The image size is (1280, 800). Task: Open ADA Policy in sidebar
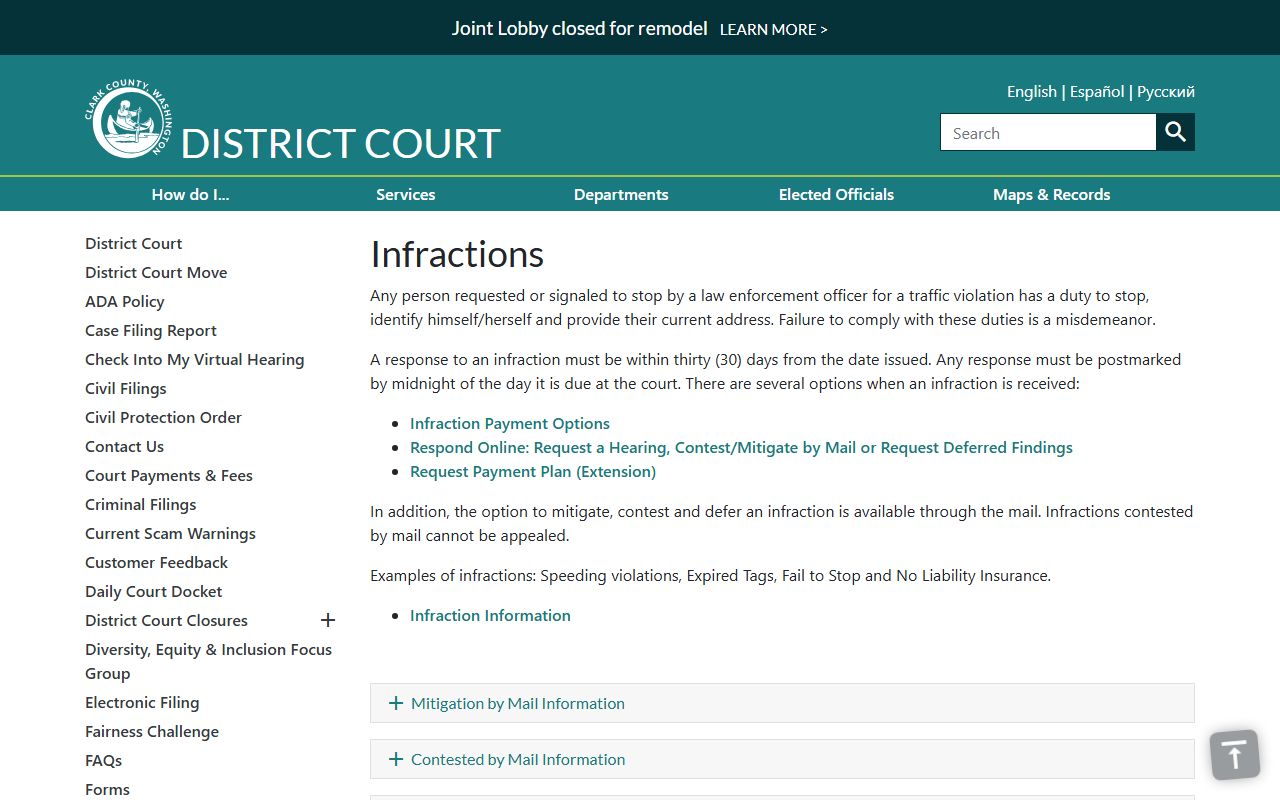coord(125,301)
